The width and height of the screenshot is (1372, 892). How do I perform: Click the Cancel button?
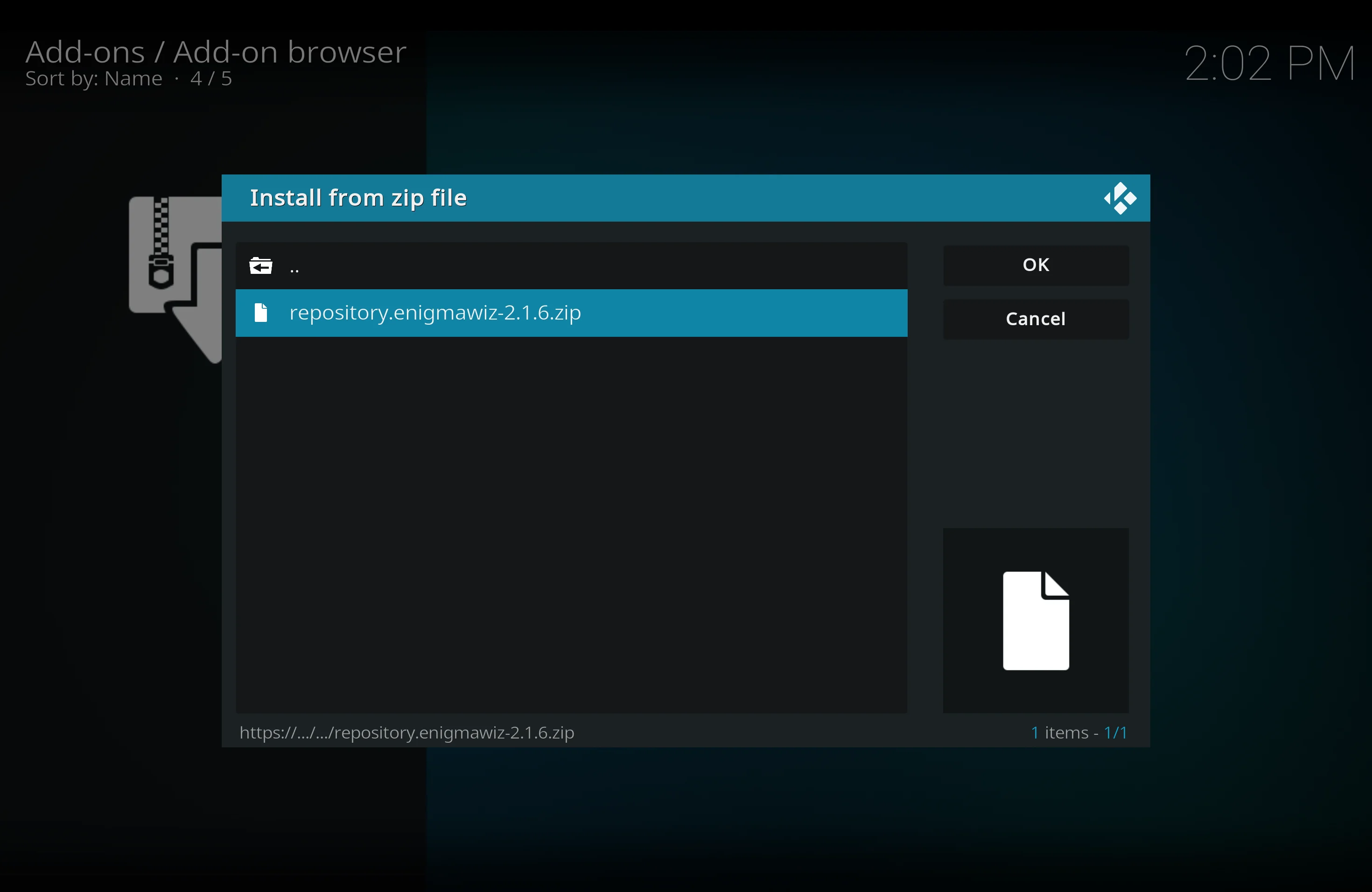tap(1036, 319)
